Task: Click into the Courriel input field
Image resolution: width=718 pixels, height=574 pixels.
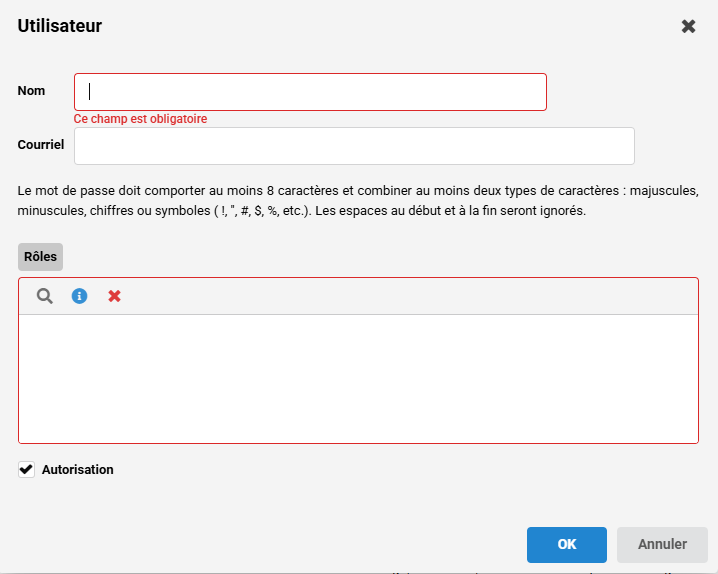Action: 354,146
